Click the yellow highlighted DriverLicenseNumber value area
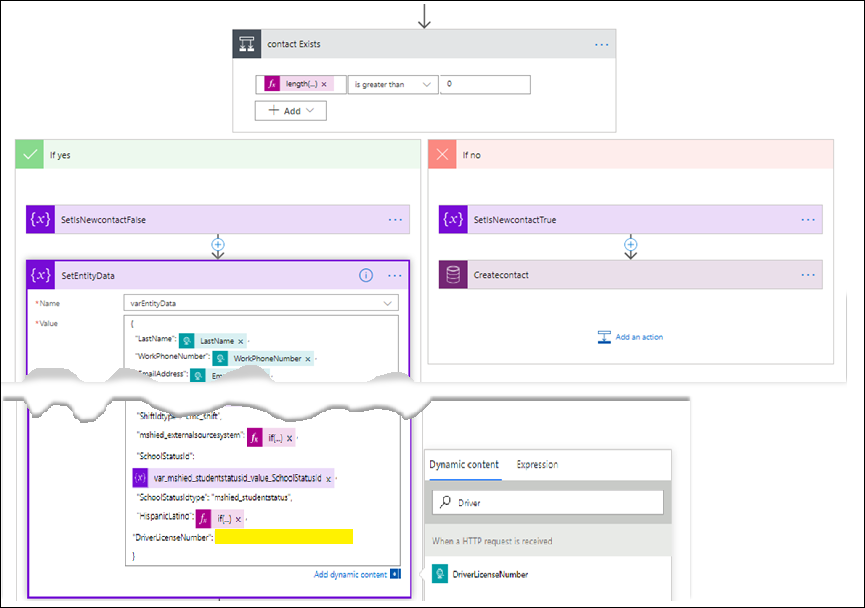865x608 pixels. click(284, 537)
